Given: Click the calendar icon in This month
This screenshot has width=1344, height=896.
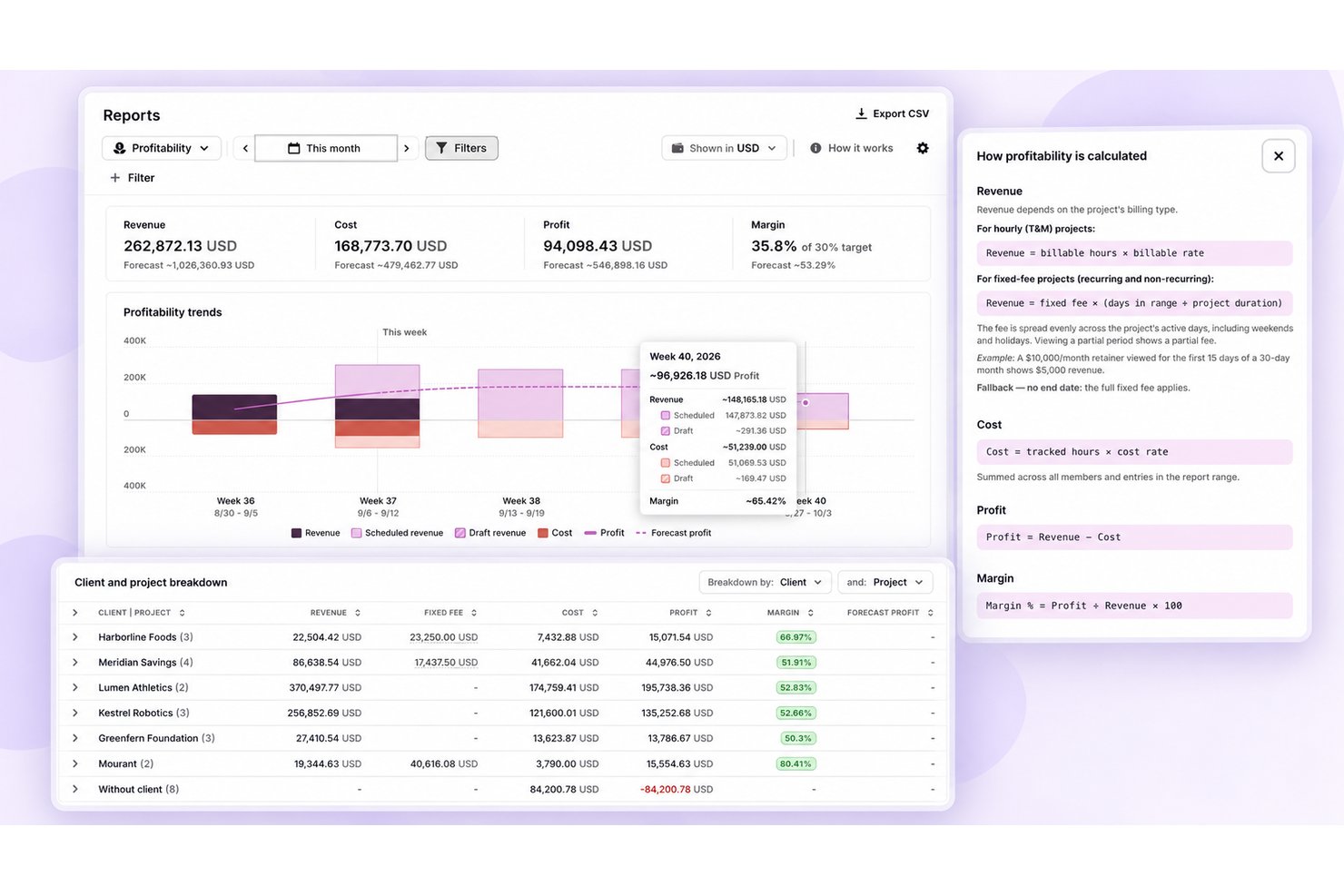Looking at the screenshot, I should (293, 148).
